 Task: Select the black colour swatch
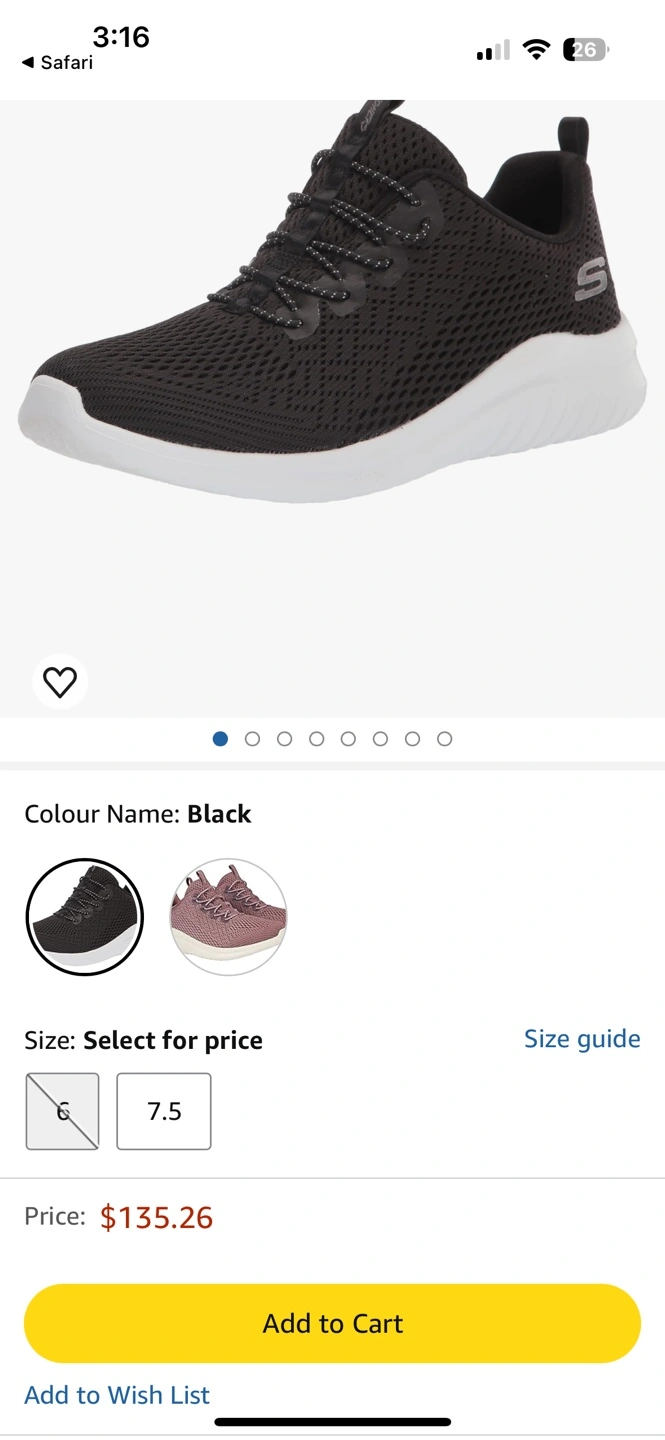[84, 917]
